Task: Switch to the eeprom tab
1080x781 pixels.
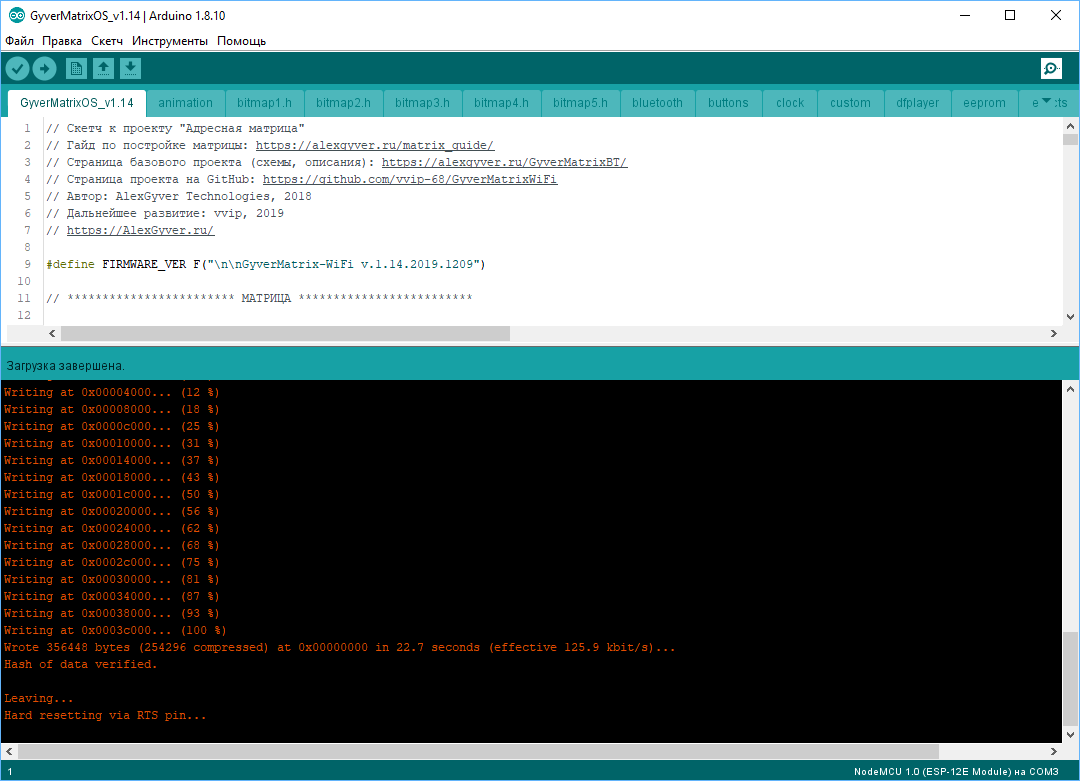Action: [984, 103]
